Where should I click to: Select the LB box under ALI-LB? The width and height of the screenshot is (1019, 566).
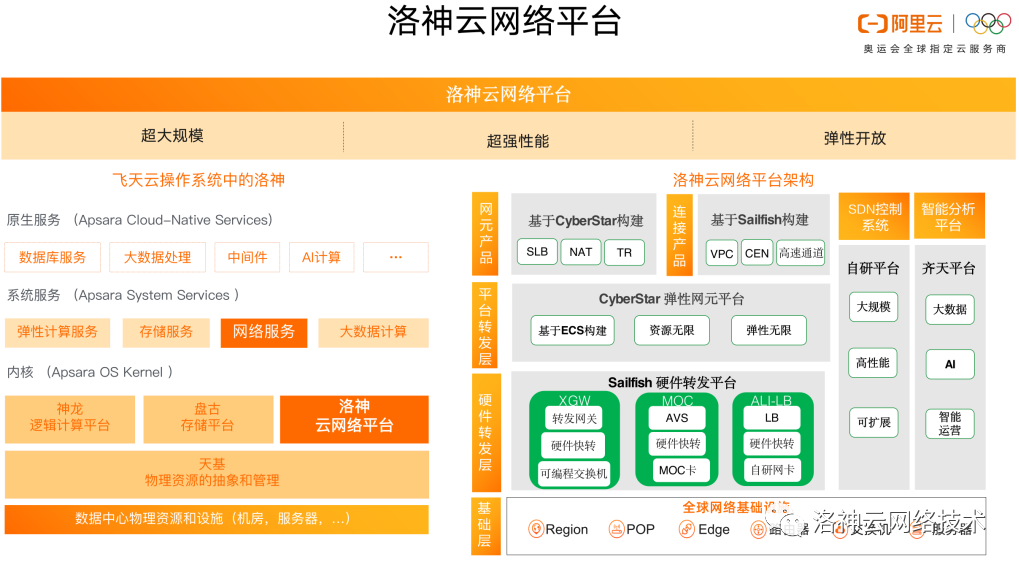(772, 418)
